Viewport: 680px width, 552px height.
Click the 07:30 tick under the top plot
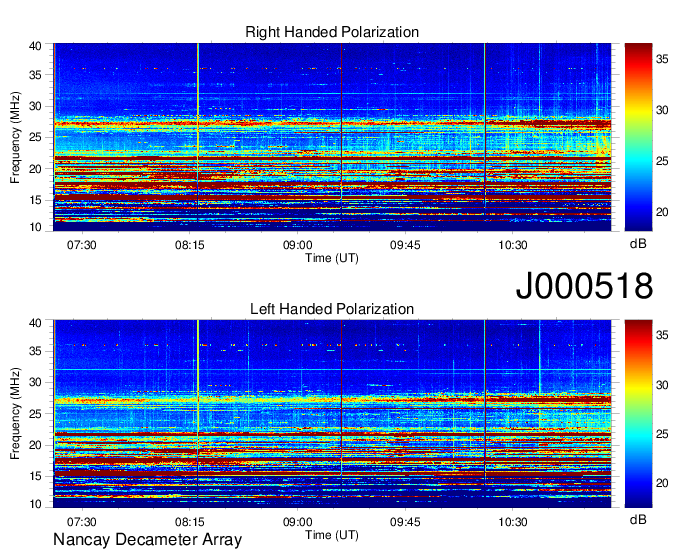click(82, 245)
